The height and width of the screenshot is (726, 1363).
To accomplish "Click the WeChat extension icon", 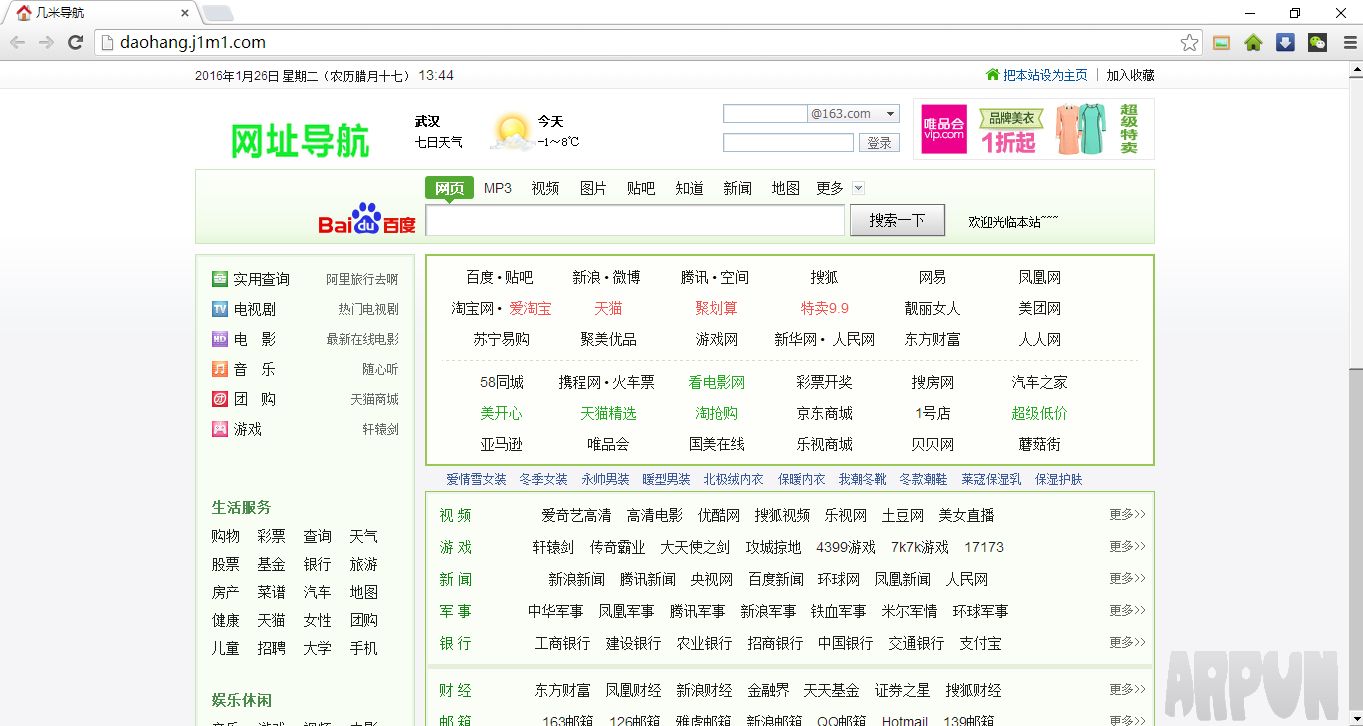I will 1318,42.
